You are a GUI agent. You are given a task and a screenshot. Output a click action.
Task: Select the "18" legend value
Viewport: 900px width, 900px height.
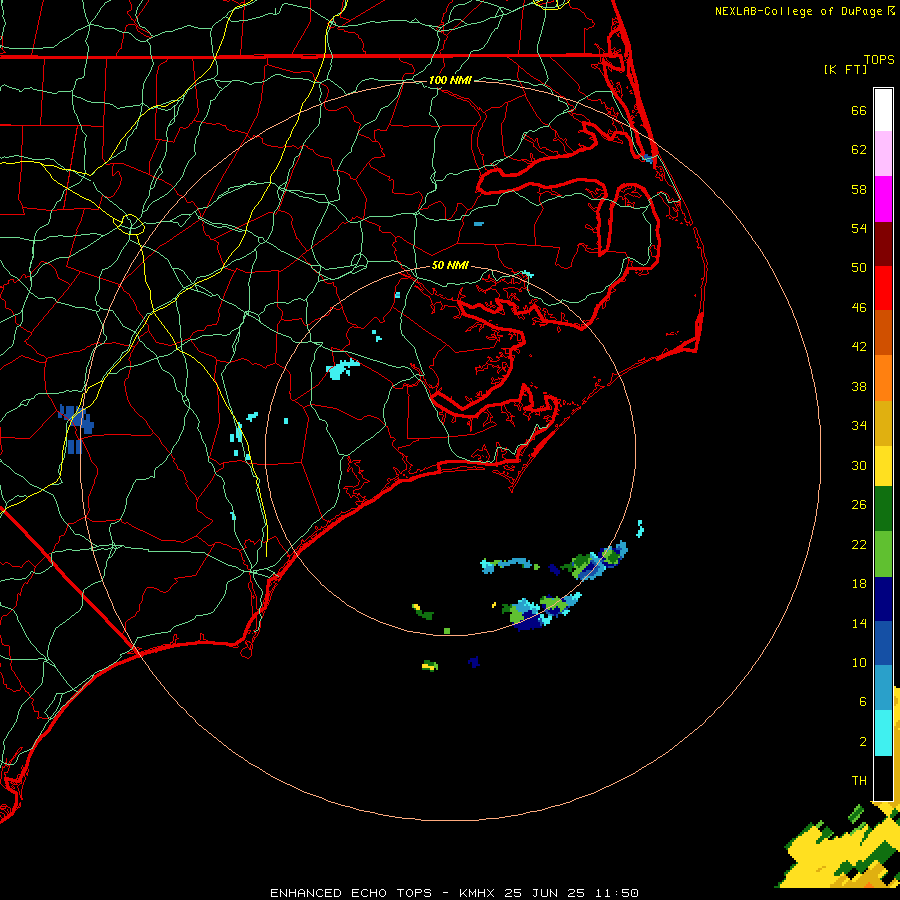tap(859, 584)
